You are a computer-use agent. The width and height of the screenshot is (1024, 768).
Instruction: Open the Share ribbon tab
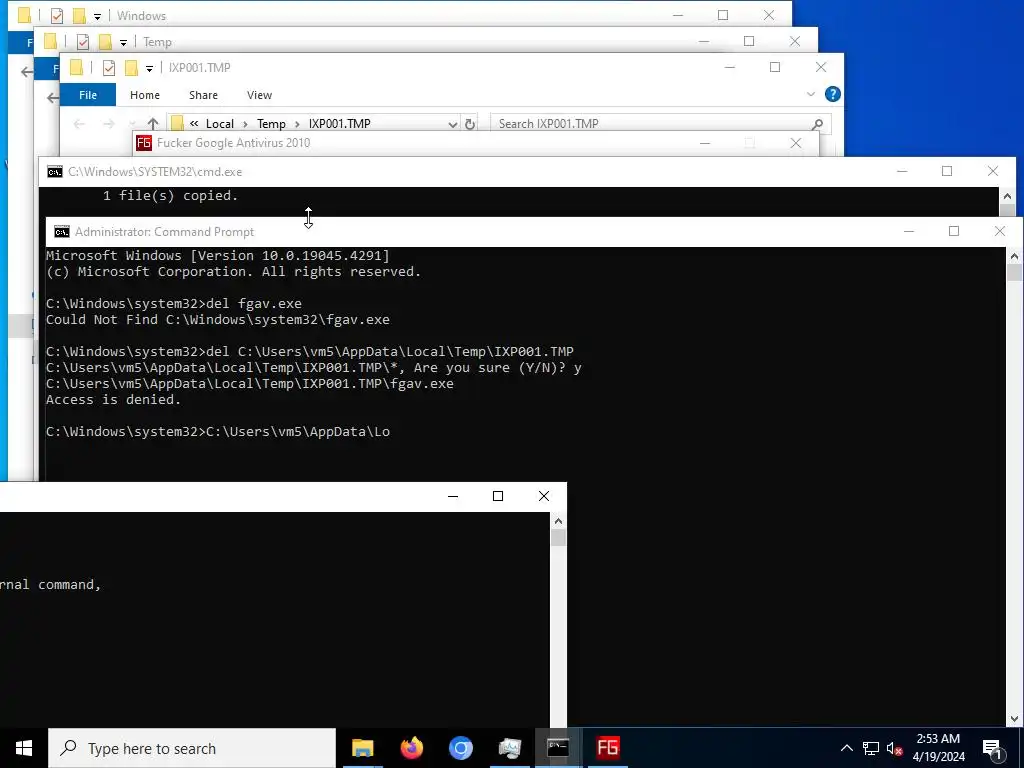(203, 95)
